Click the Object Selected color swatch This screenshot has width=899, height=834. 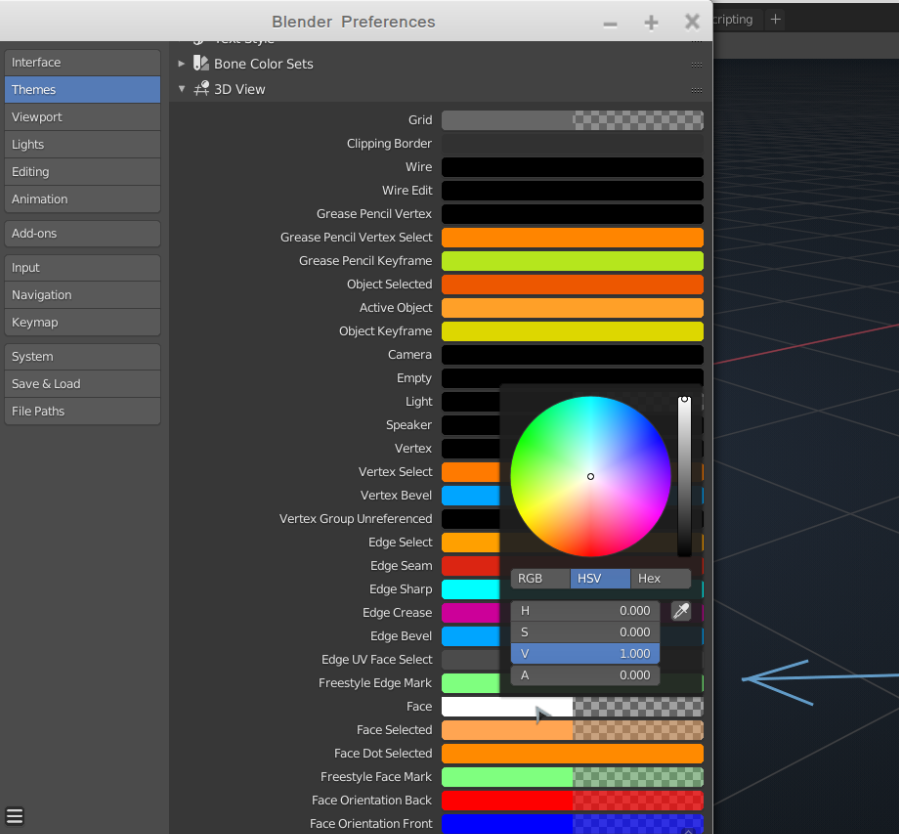[572, 284]
